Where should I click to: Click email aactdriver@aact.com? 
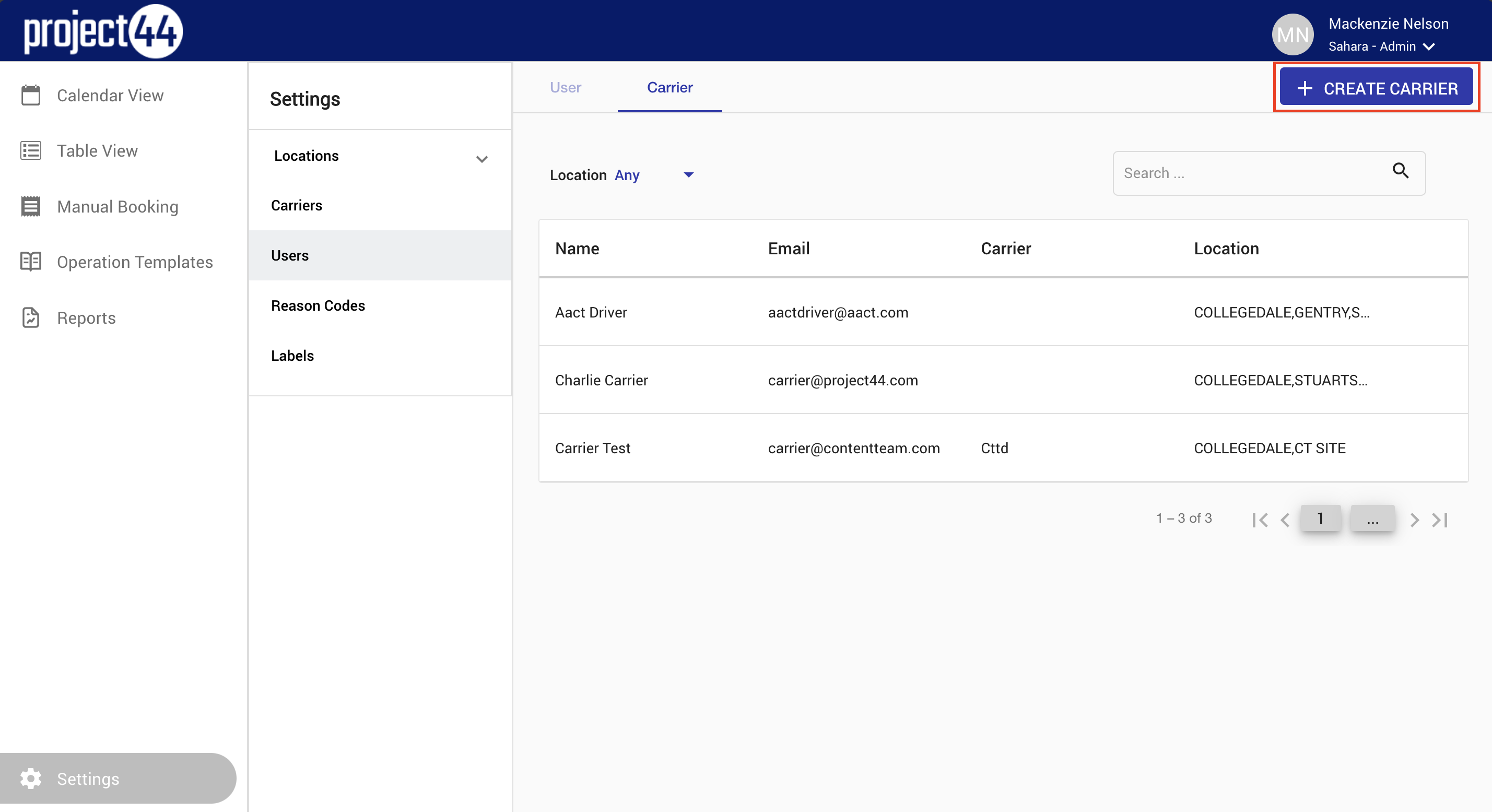[x=838, y=312]
